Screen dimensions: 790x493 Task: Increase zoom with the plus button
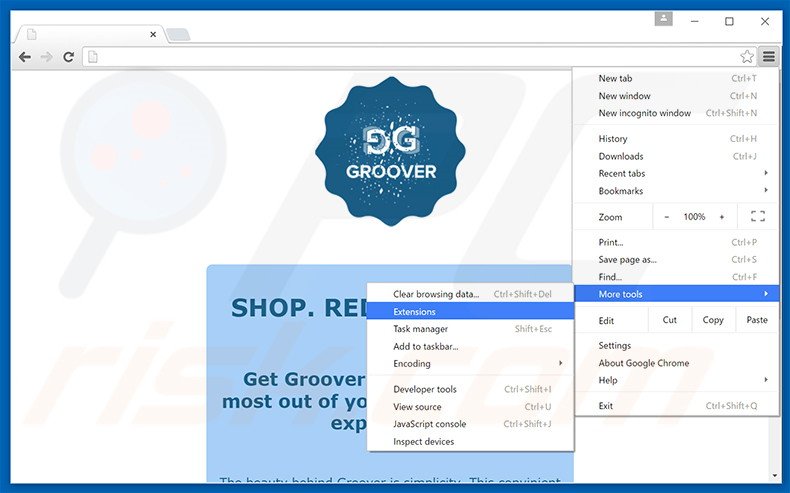coord(722,217)
